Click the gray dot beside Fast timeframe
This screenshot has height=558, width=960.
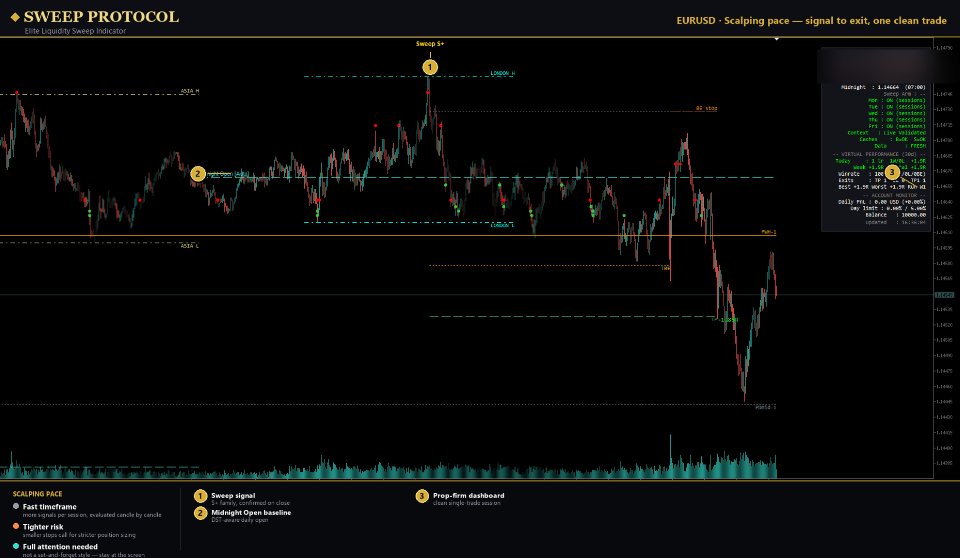16,506
